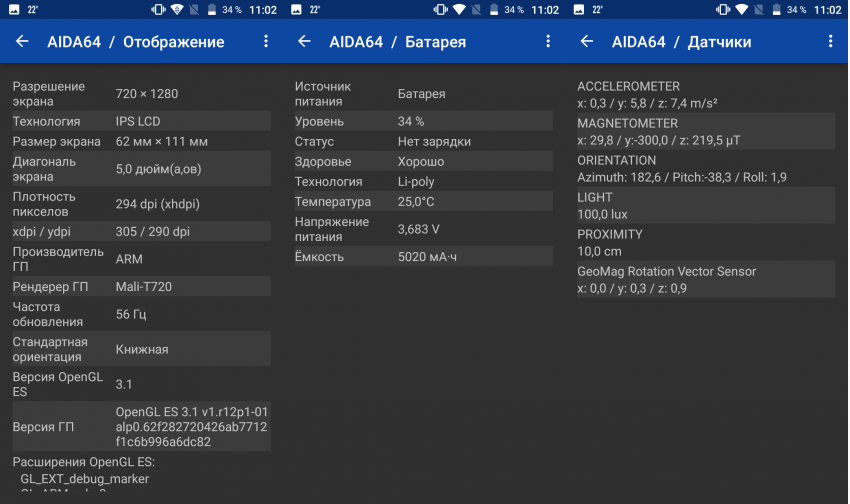The image size is (850, 504).
Task: Tap the Расширения OpenGL ES heading
Action: 83,462
